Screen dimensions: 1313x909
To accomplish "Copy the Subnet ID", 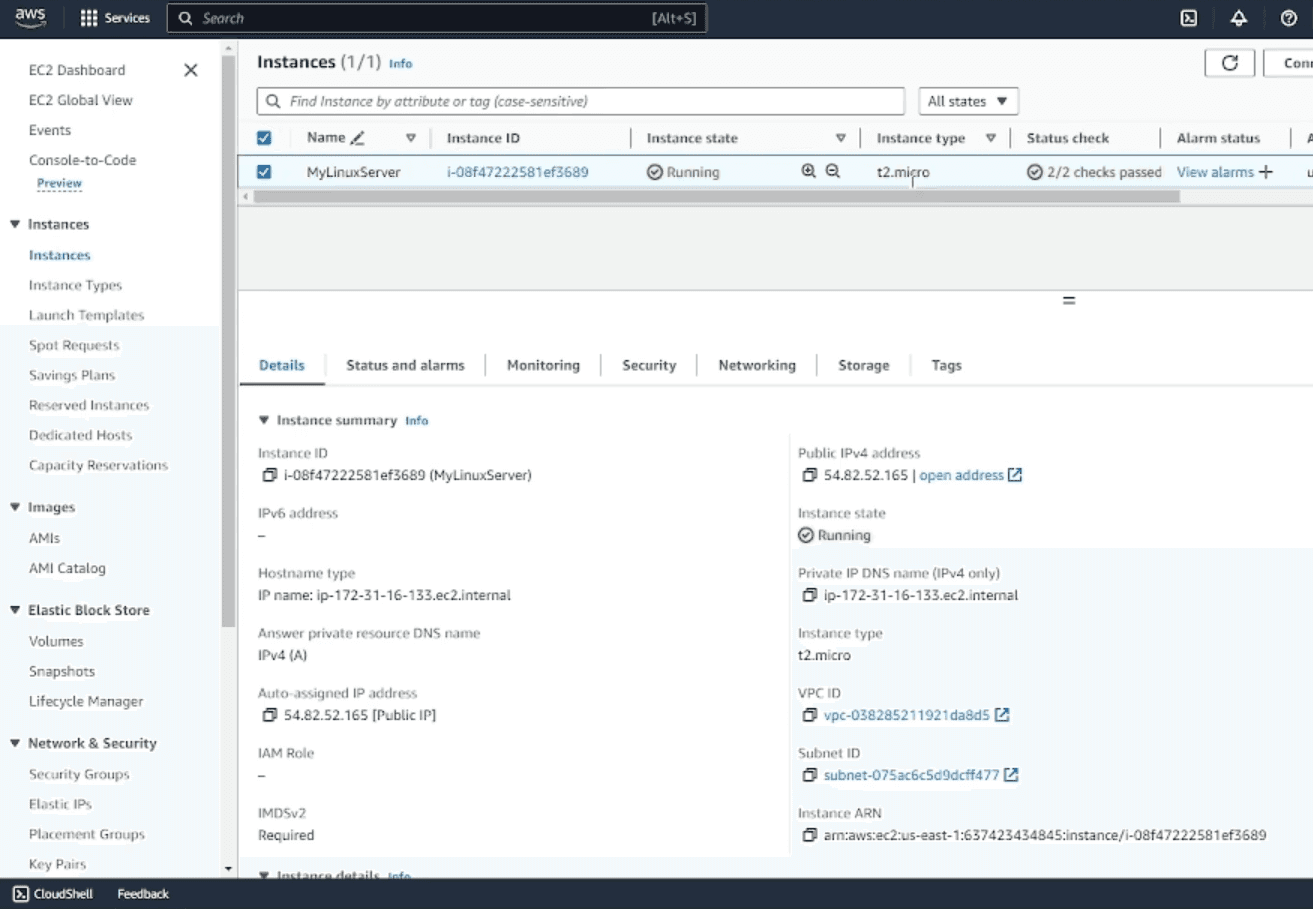I will (x=809, y=776).
